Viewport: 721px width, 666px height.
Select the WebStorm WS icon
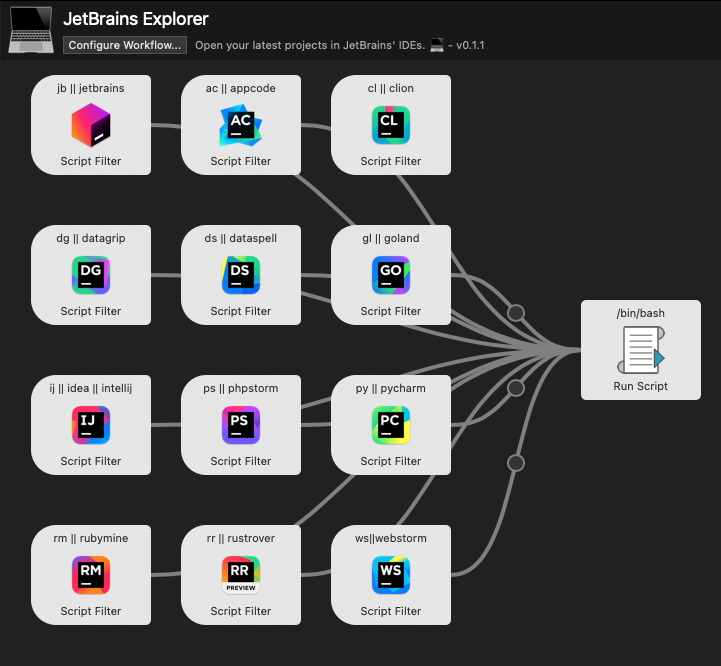(x=390, y=575)
